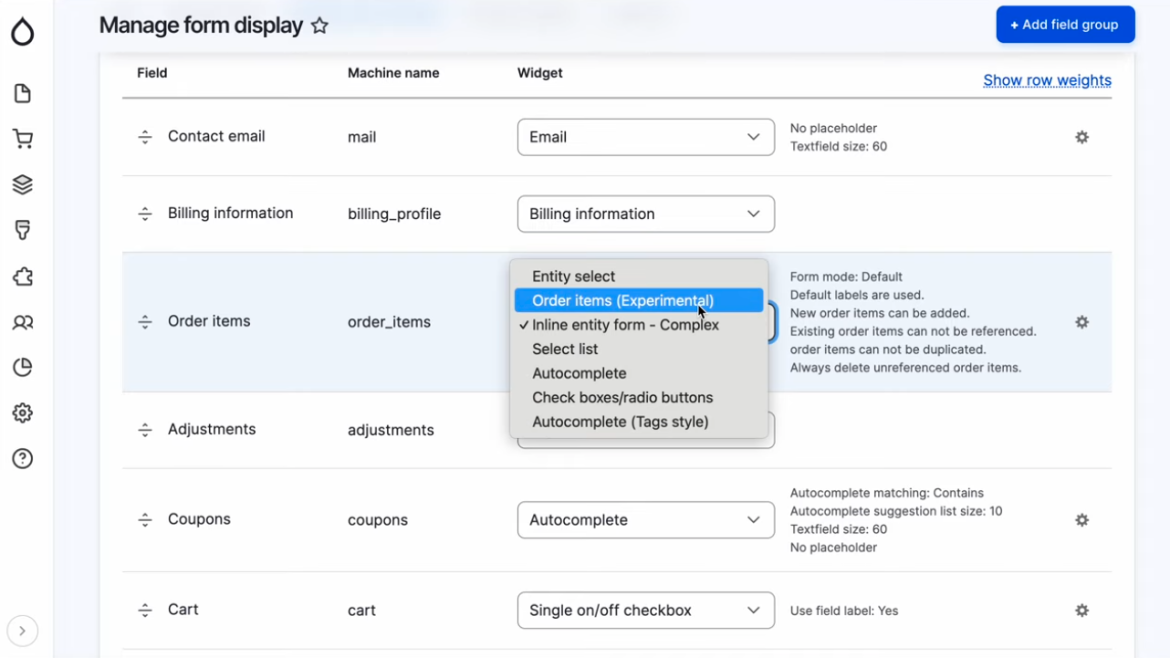Screen dimensions: 1170x658
Task: Click the Show row weights link
Action: pyautogui.click(x=1047, y=80)
